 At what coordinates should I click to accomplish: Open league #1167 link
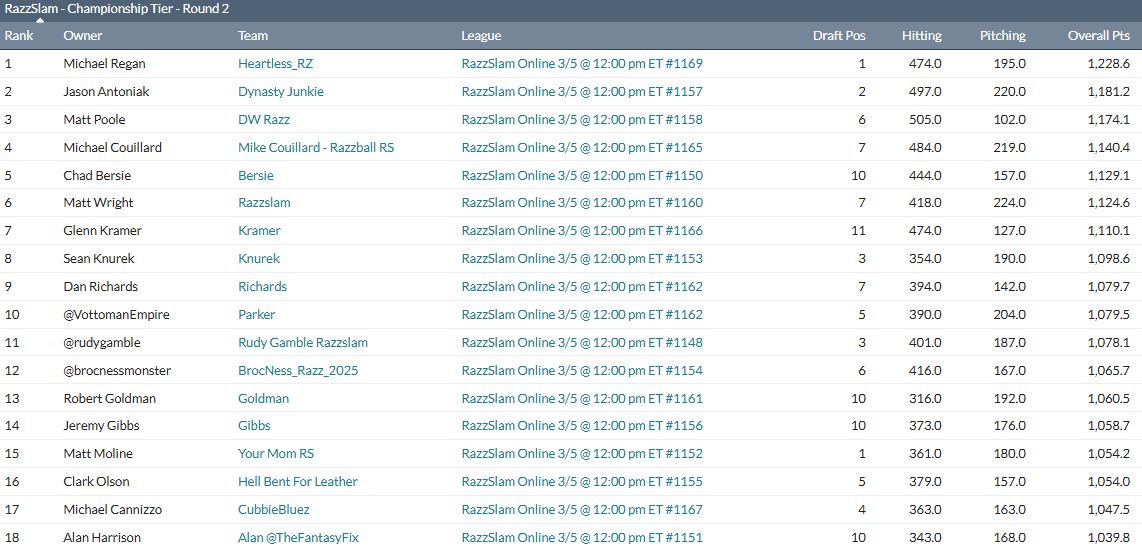point(582,509)
